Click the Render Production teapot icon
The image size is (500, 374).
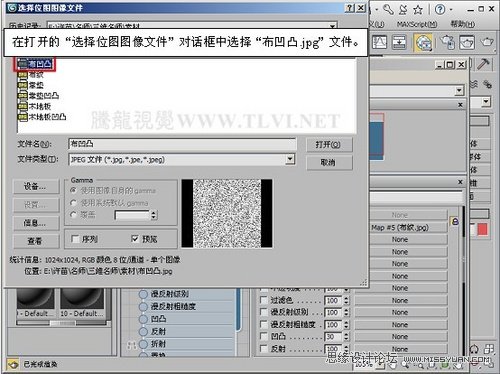coord(487,42)
